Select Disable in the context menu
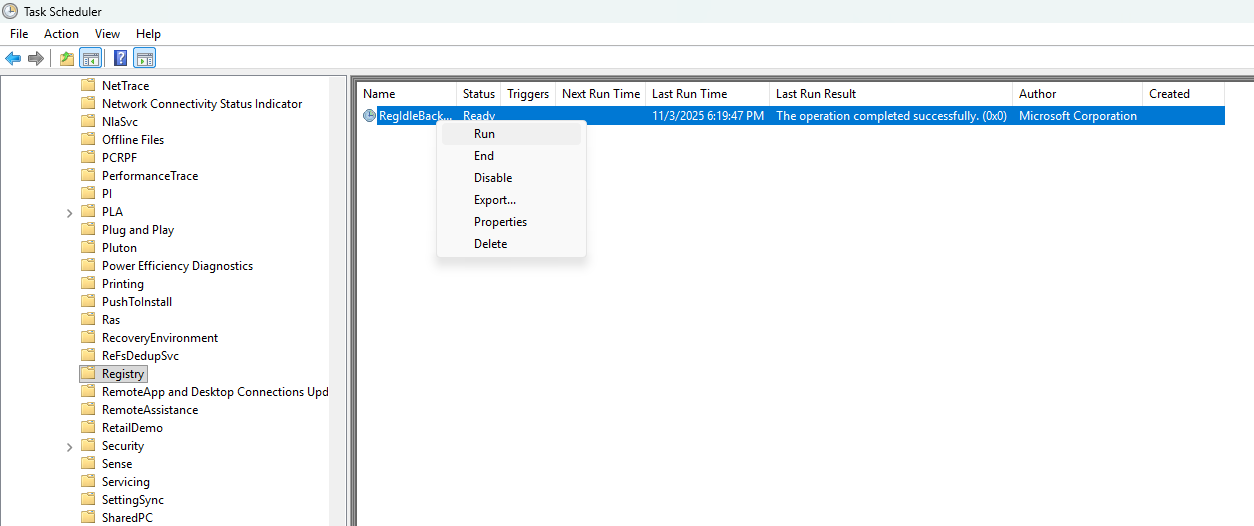 [x=511, y=178]
